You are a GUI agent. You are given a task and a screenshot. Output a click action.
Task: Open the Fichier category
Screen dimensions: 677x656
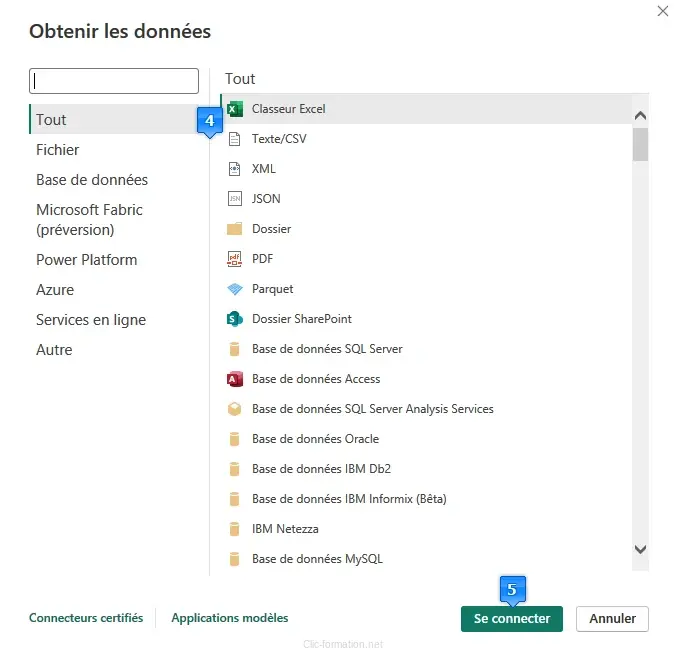click(58, 150)
